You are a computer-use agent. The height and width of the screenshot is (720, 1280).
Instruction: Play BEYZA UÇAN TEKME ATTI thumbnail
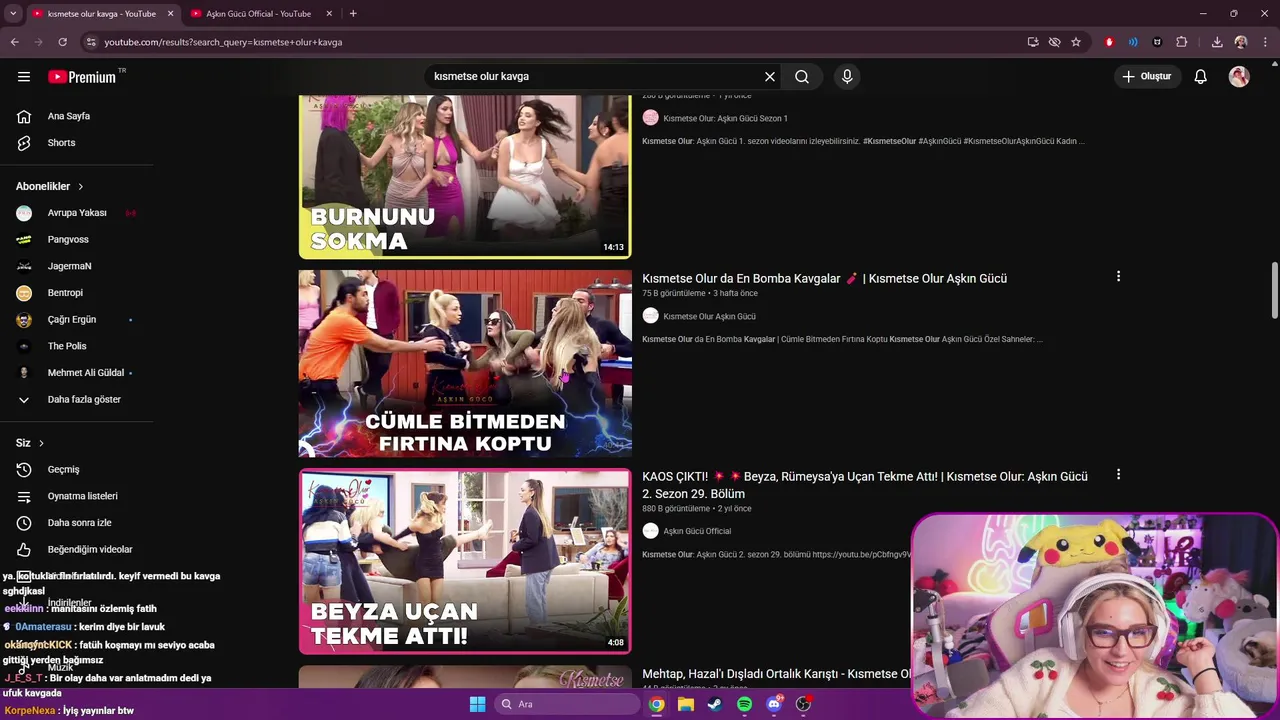coord(465,561)
